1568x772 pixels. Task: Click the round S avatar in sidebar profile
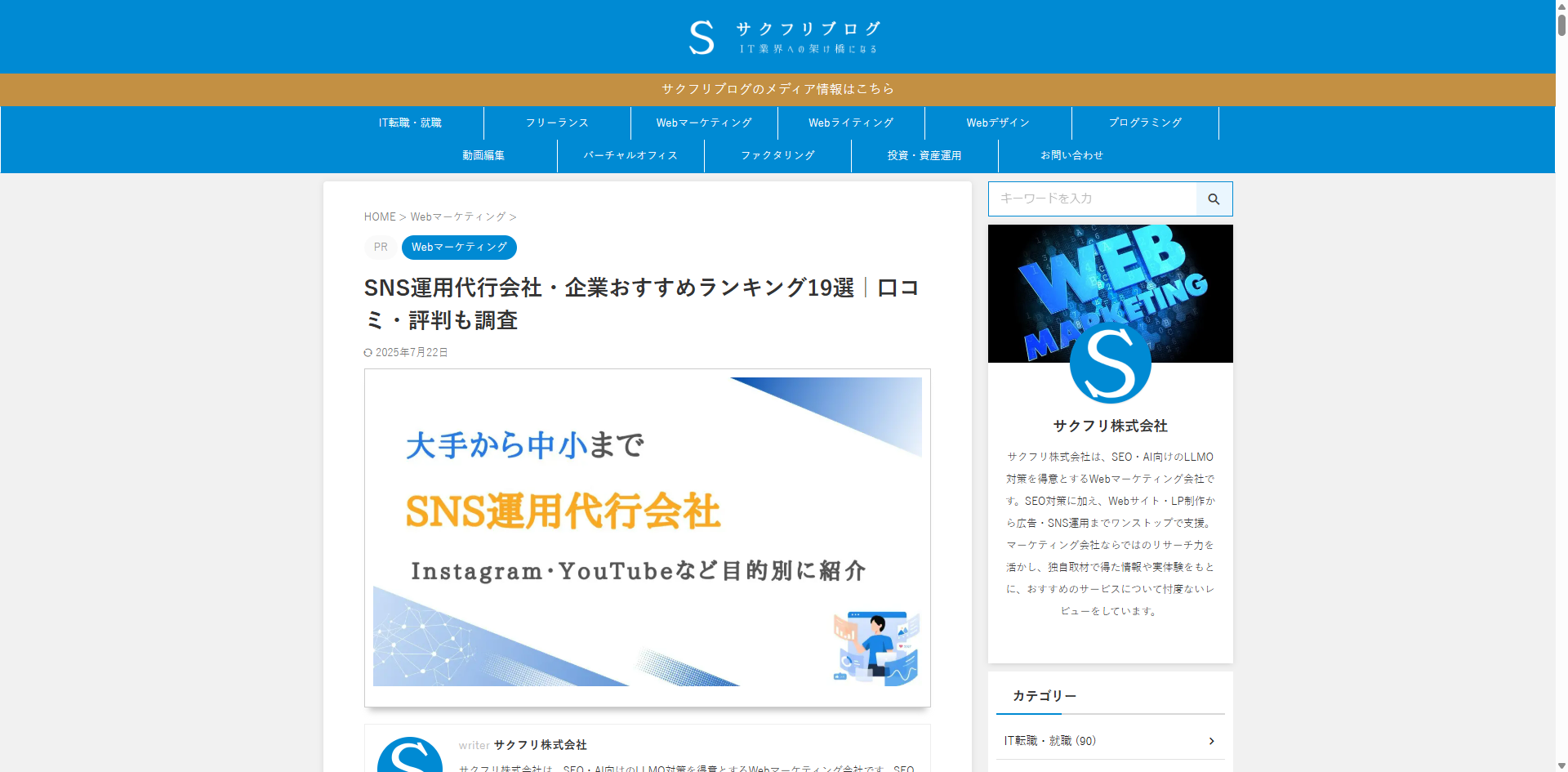tap(1110, 362)
